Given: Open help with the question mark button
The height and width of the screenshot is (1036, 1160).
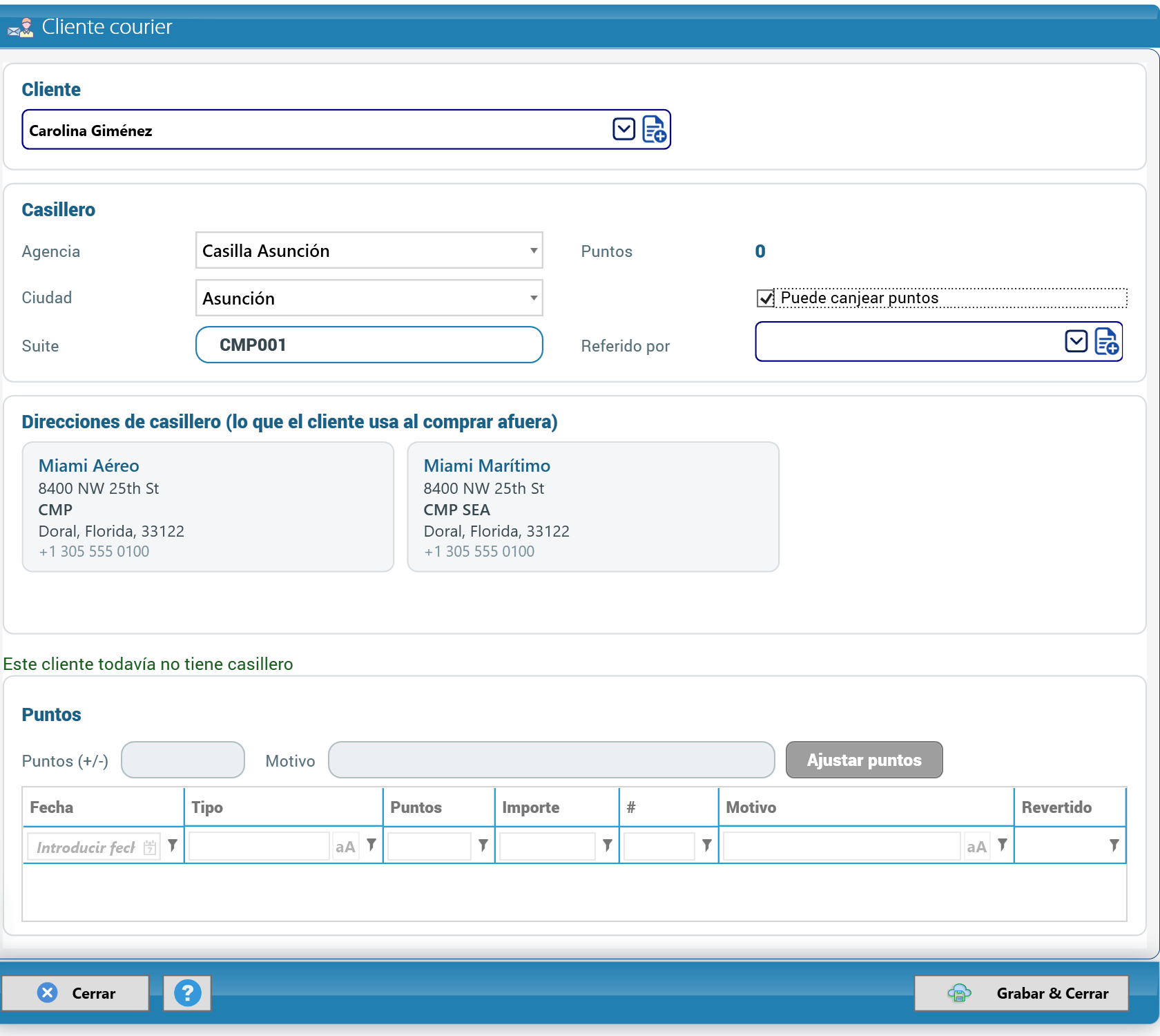Looking at the screenshot, I should click(187, 993).
